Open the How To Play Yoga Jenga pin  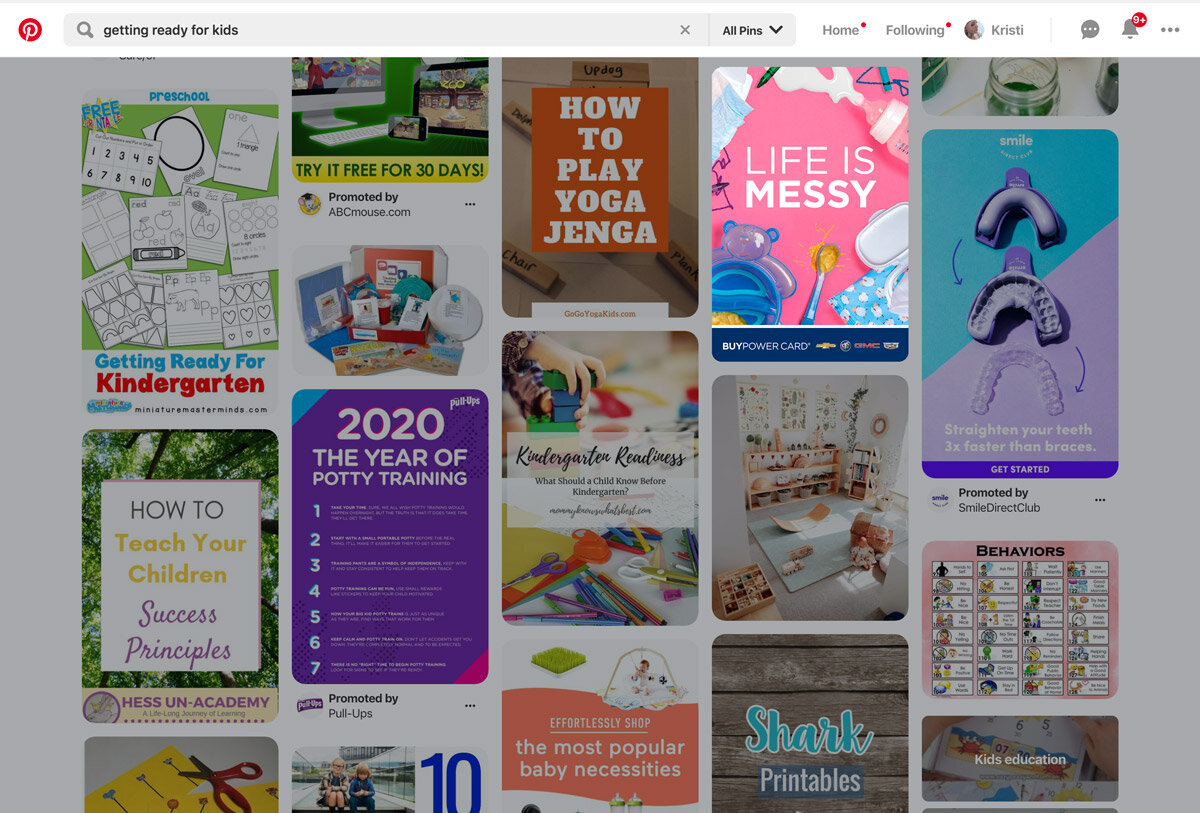pos(600,187)
